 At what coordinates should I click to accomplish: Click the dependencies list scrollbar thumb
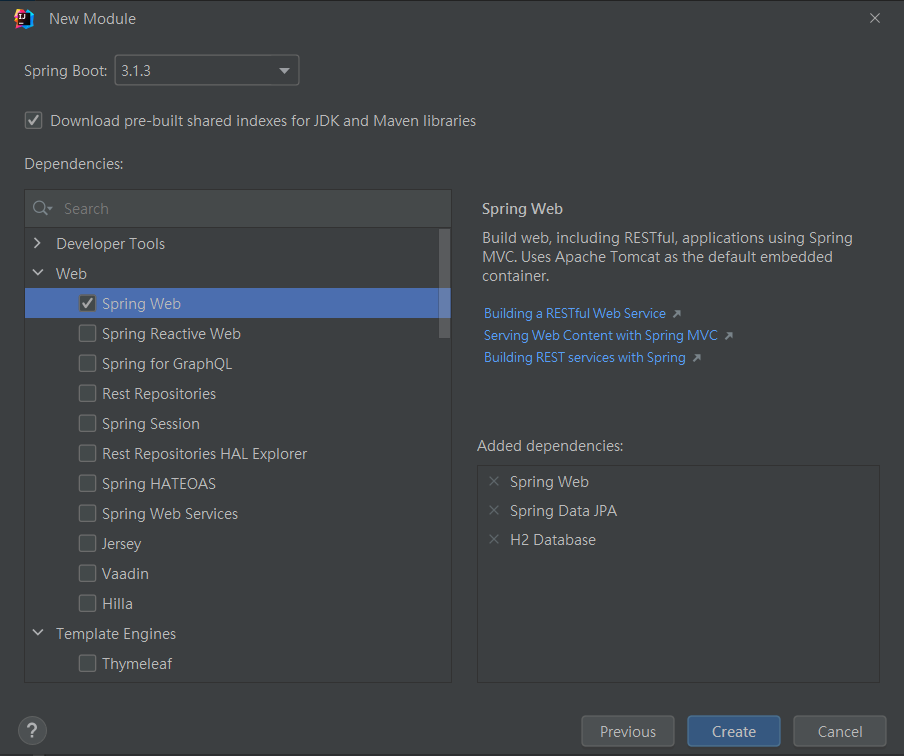[444, 283]
